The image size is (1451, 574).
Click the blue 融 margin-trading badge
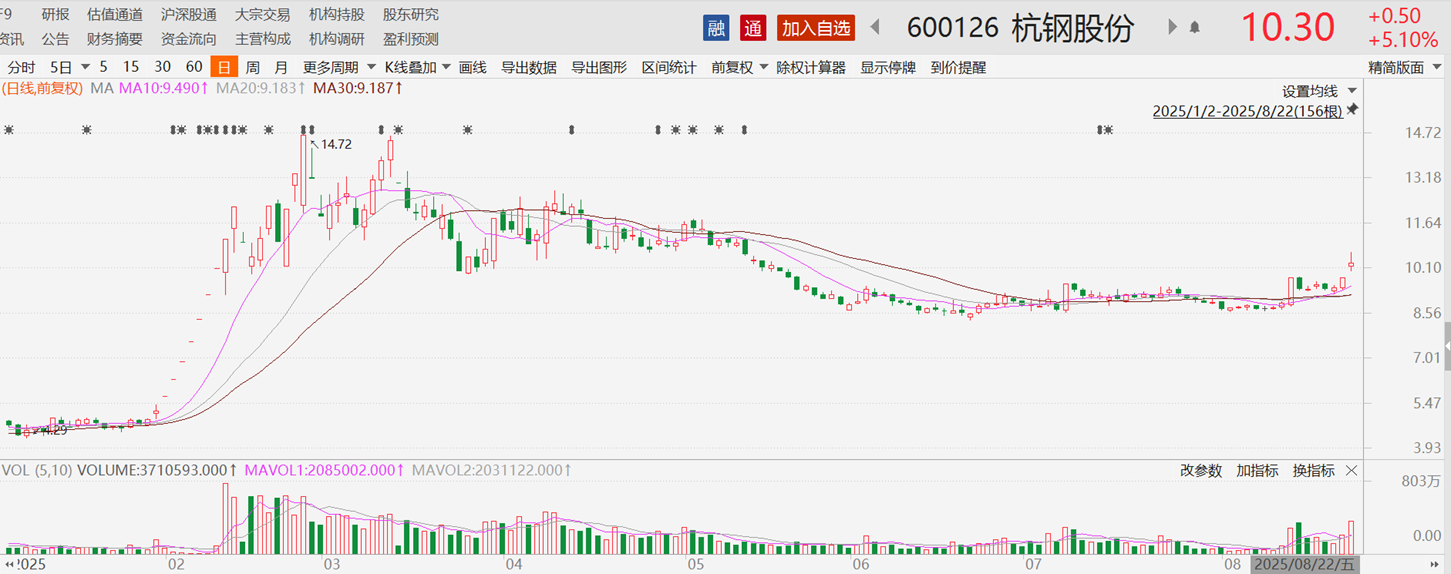pyautogui.click(x=716, y=28)
